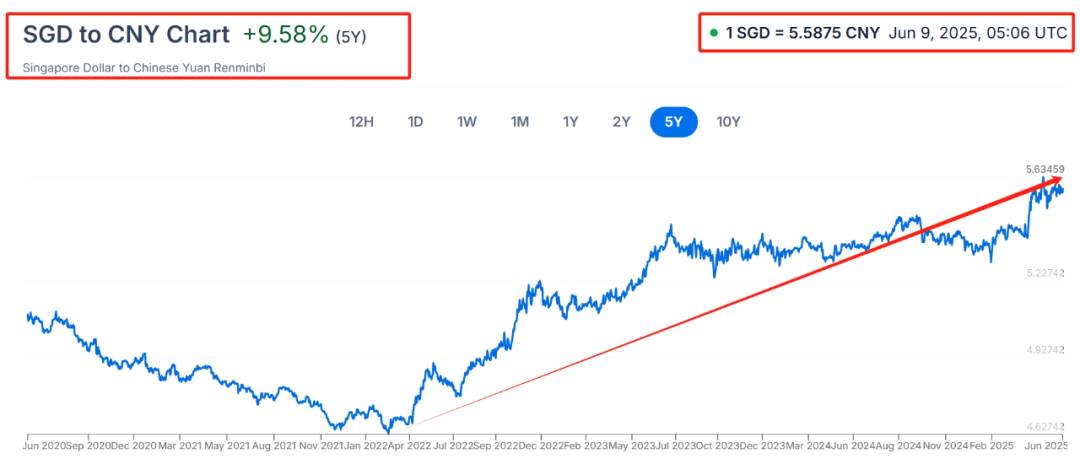The width and height of the screenshot is (1080, 459).
Task: Click the active 5Y range button
Action: tap(674, 122)
